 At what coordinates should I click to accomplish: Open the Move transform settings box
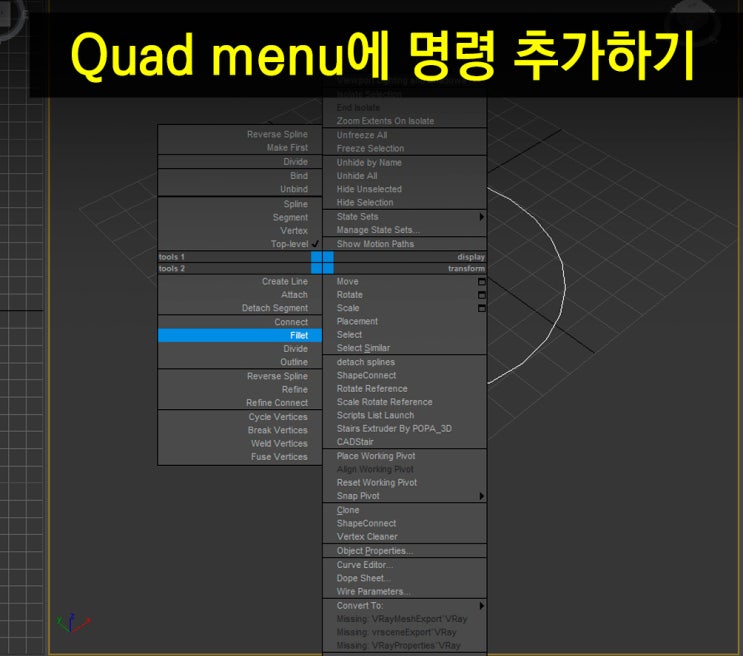481,282
